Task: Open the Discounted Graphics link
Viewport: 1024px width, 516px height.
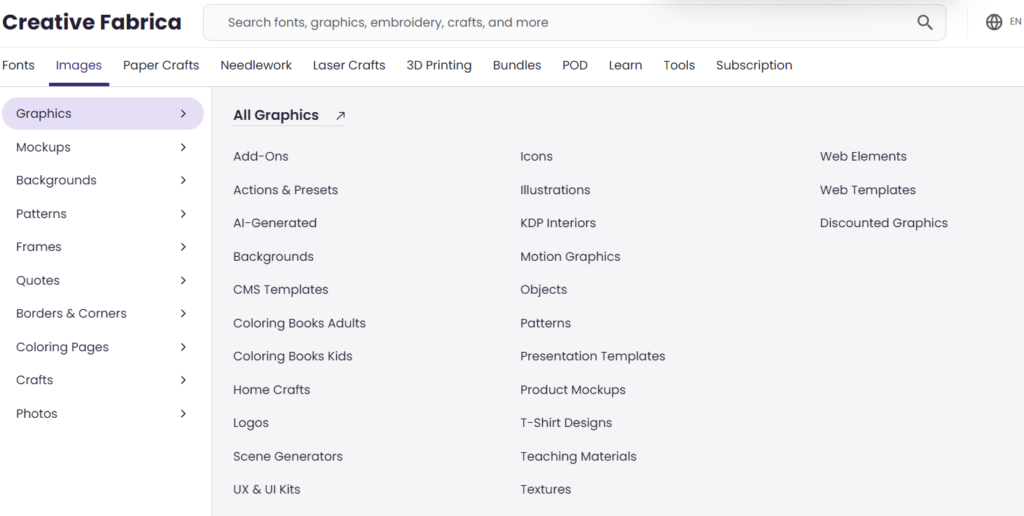Action: 884,223
